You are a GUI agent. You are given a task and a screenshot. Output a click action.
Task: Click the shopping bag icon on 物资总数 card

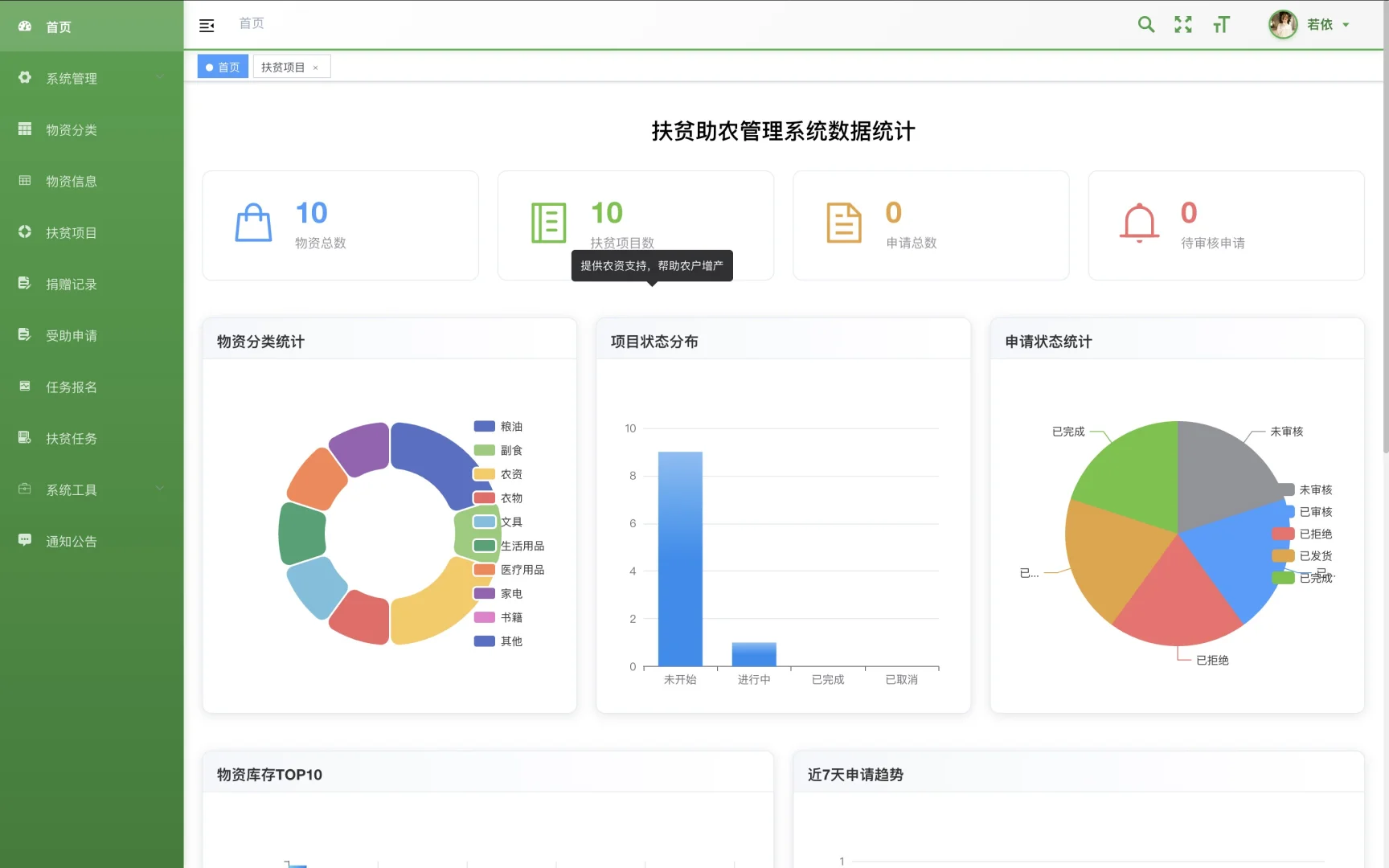[252, 222]
